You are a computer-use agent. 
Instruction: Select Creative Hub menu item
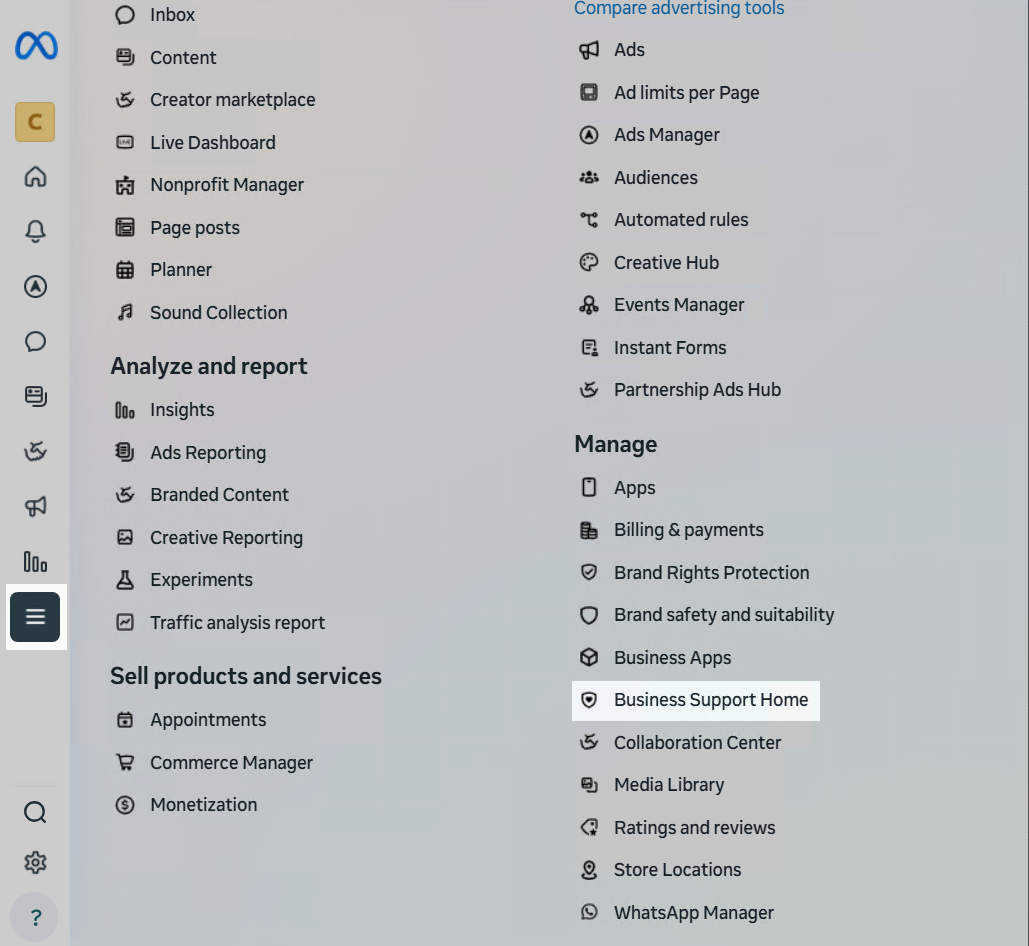[666, 263]
